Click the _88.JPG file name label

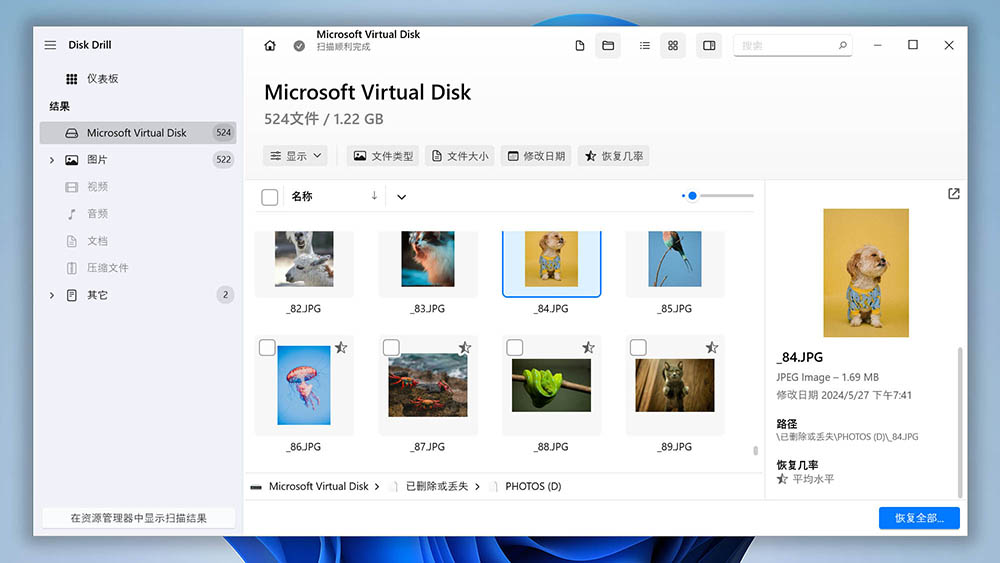[551, 447]
